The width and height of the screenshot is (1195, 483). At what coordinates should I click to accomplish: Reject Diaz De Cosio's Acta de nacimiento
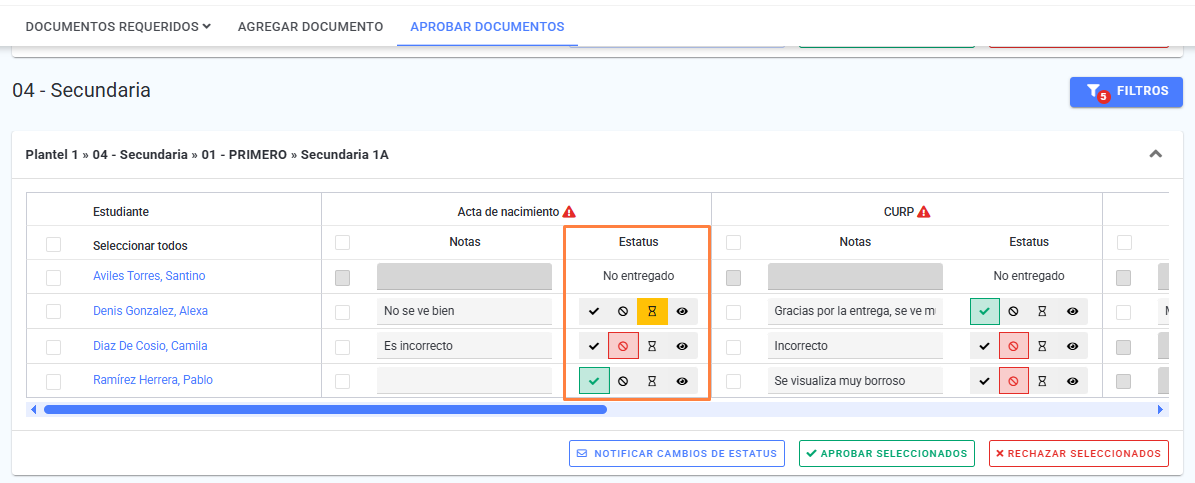tap(623, 346)
